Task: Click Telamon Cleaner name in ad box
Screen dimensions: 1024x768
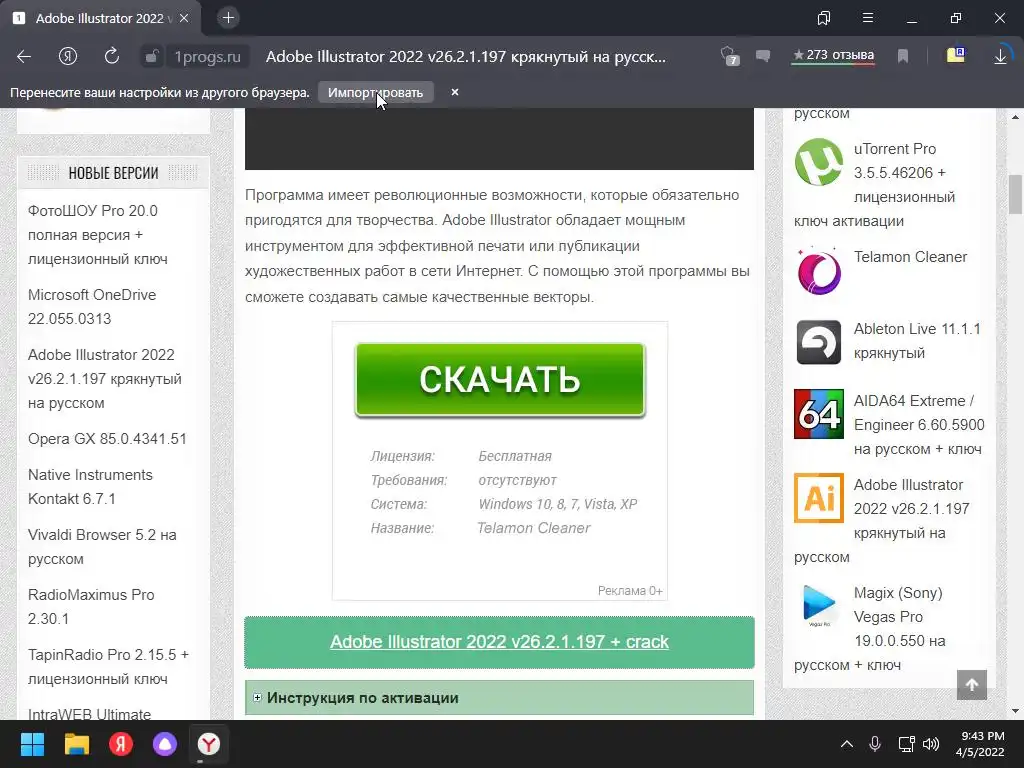Action: pos(534,528)
